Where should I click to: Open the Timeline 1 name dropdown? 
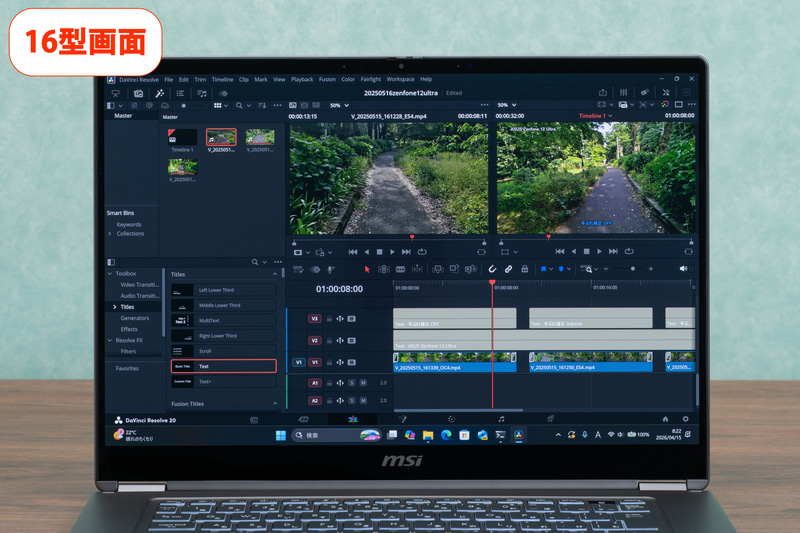click(x=596, y=116)
